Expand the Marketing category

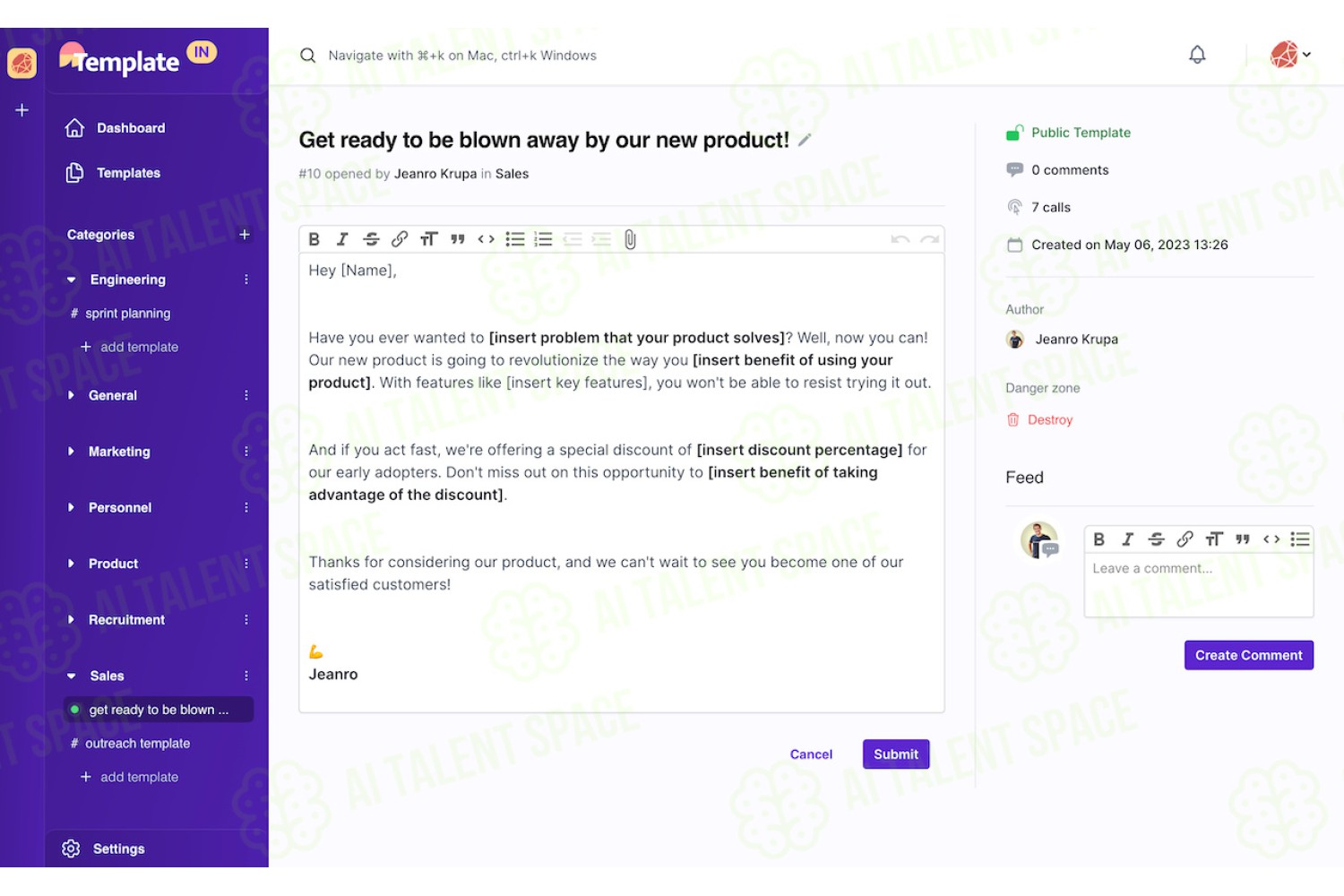click(x=71, y=452)
